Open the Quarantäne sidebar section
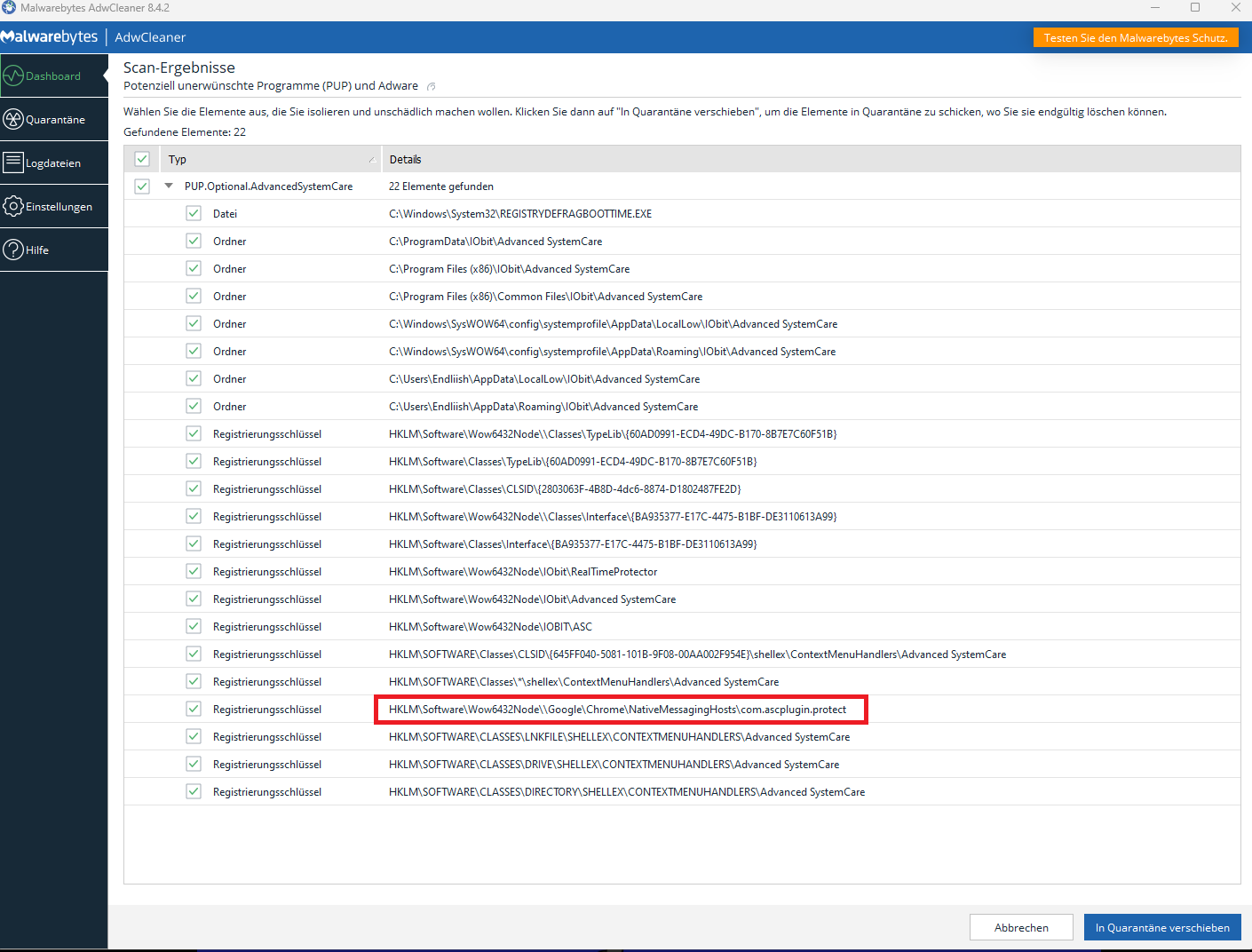Image resolution: width=1252 pixels, height=952 pixels. pyautogui.click(x=53, y=120)
